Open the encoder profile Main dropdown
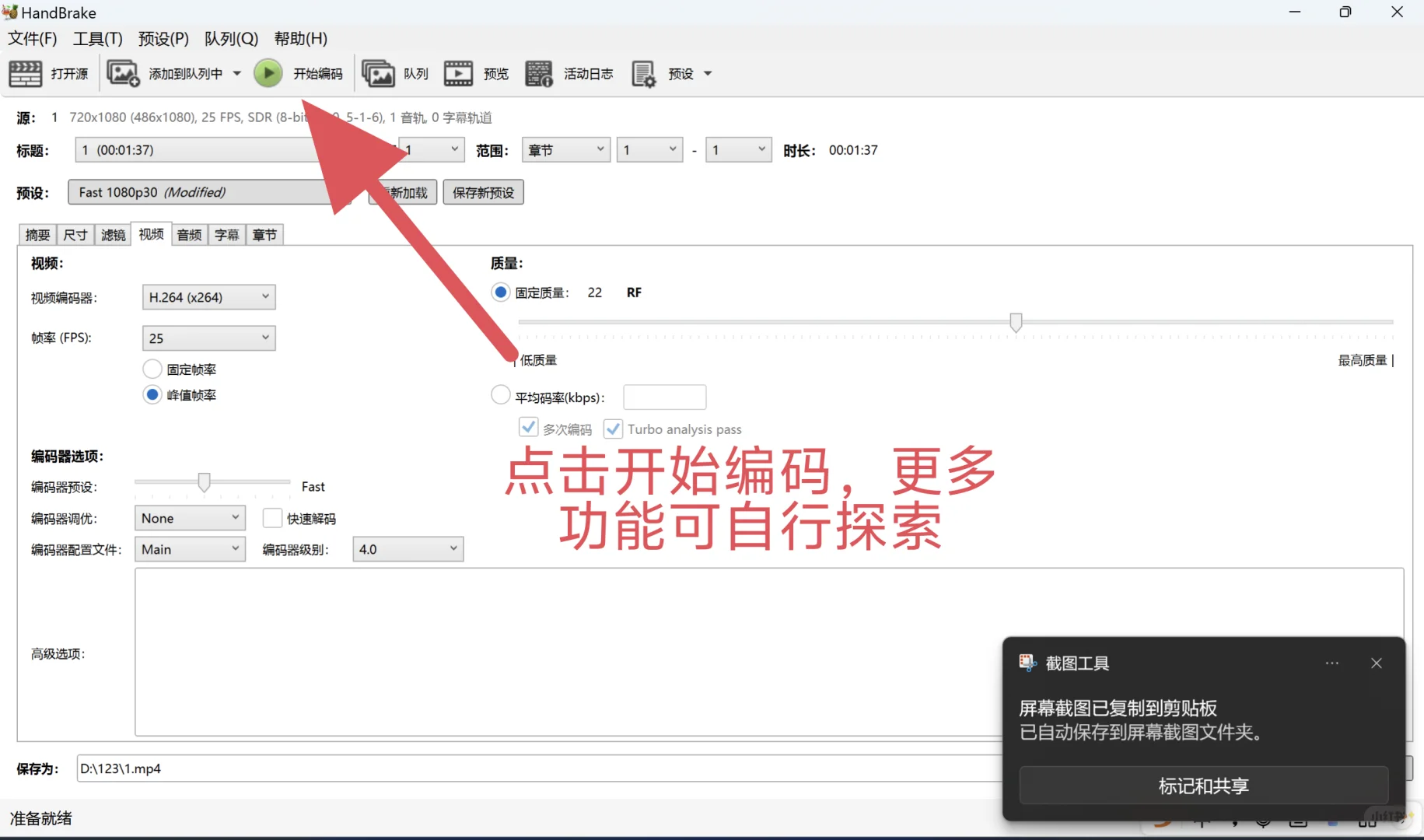The height and width of the screenshot is (840, 1424). (x=190, y=549)
